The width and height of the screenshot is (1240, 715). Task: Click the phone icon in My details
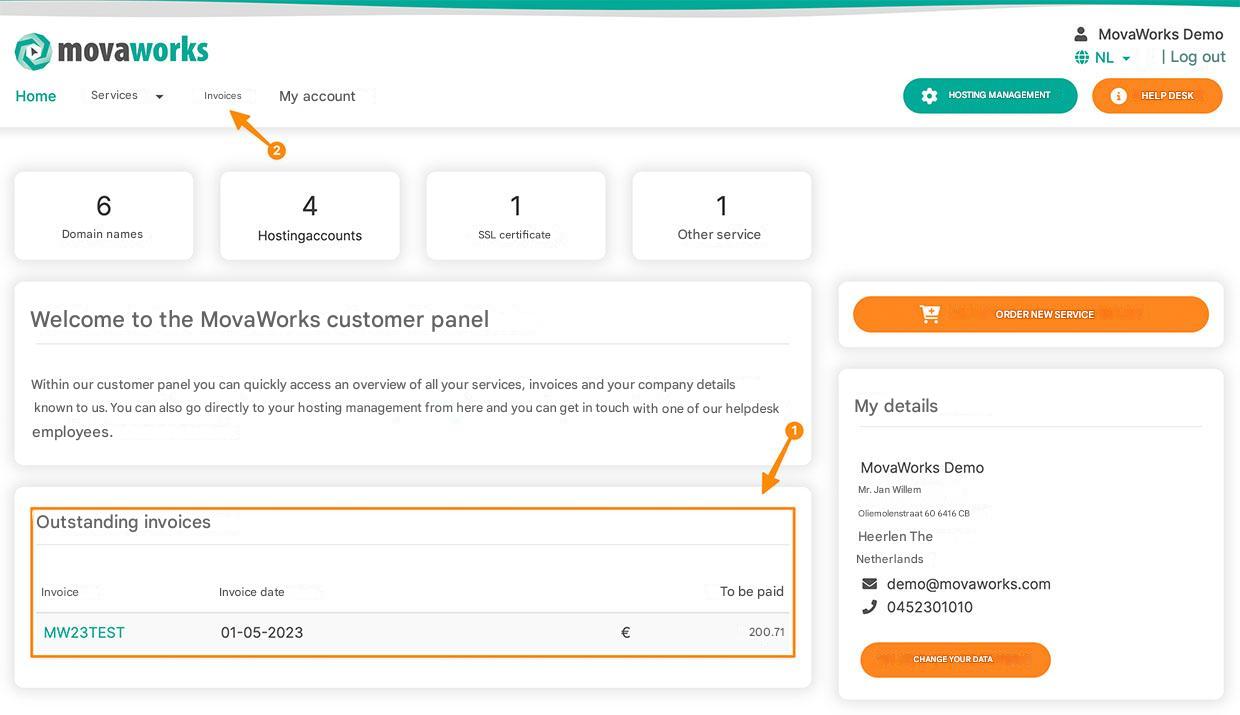(869, 607)
